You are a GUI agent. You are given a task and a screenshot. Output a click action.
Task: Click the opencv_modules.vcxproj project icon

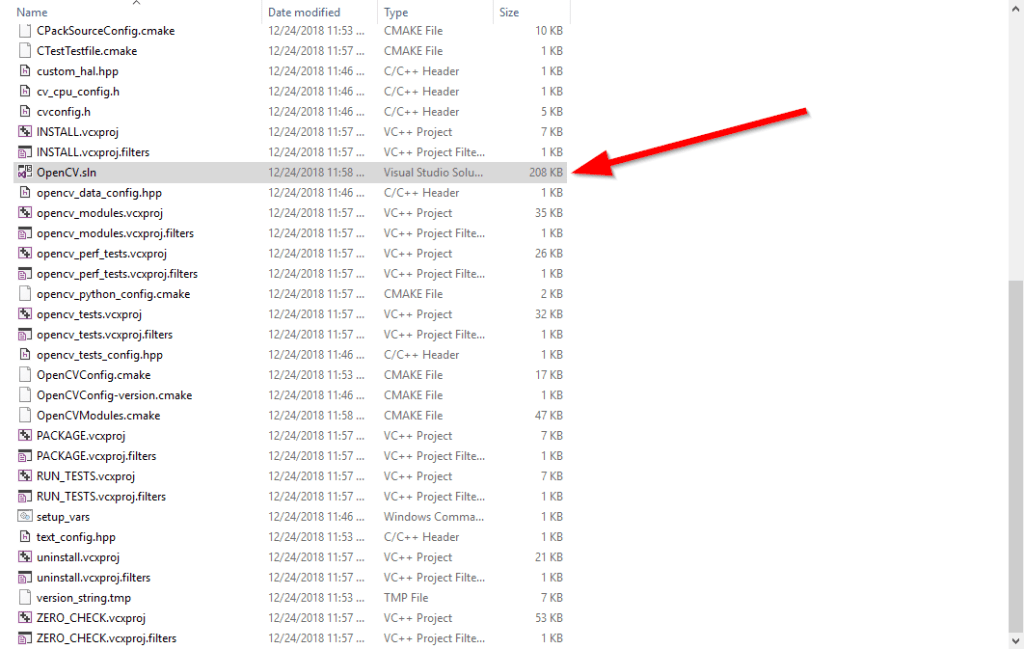coord(25,213)
